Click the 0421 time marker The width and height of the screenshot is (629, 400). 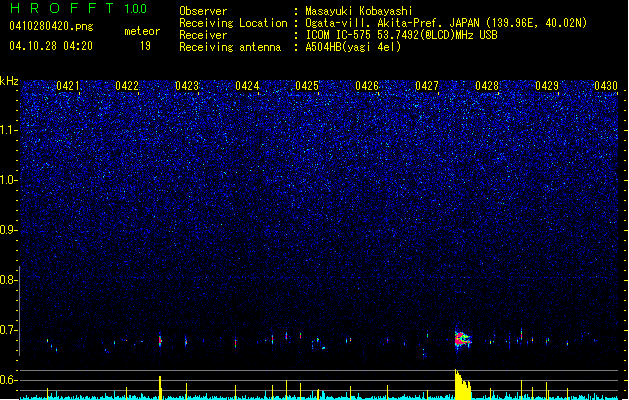click(x=68, y=86)
